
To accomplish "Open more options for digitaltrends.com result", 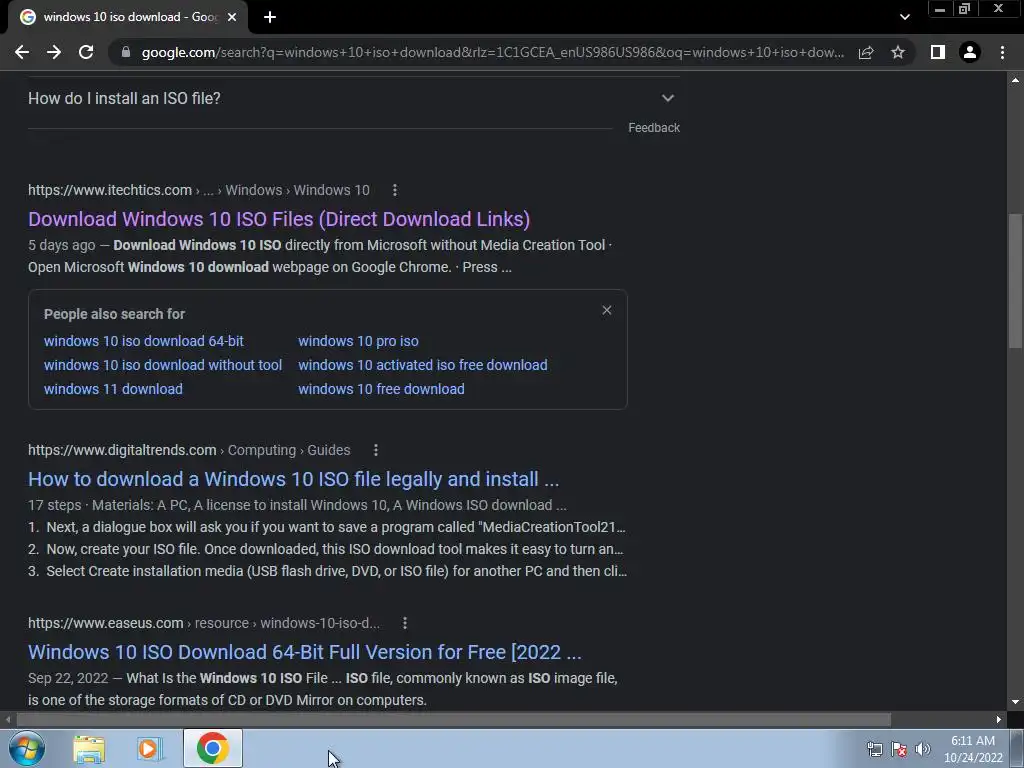I will tap(376, 450).
